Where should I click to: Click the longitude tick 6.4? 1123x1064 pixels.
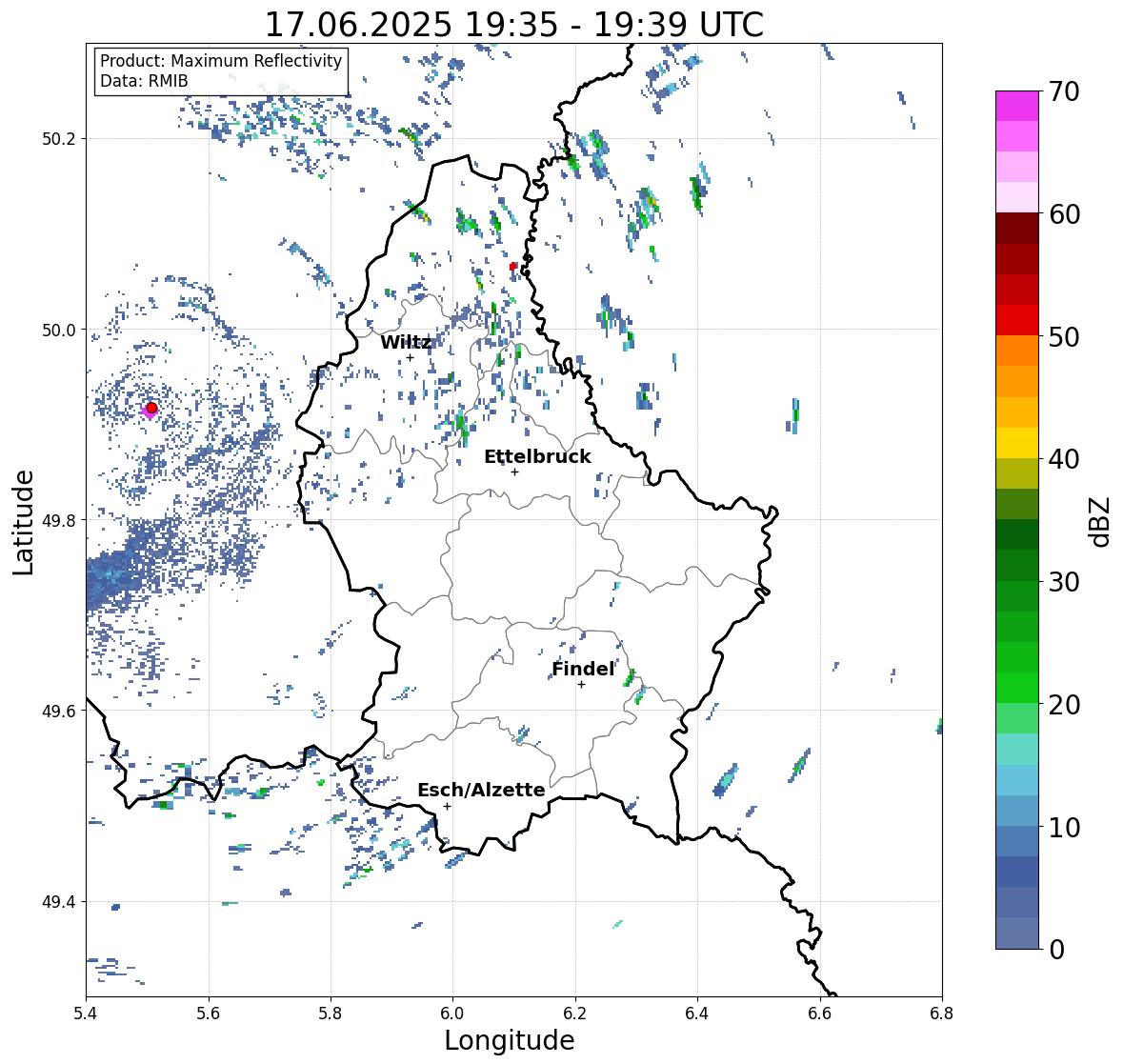tap(697, 1014)
